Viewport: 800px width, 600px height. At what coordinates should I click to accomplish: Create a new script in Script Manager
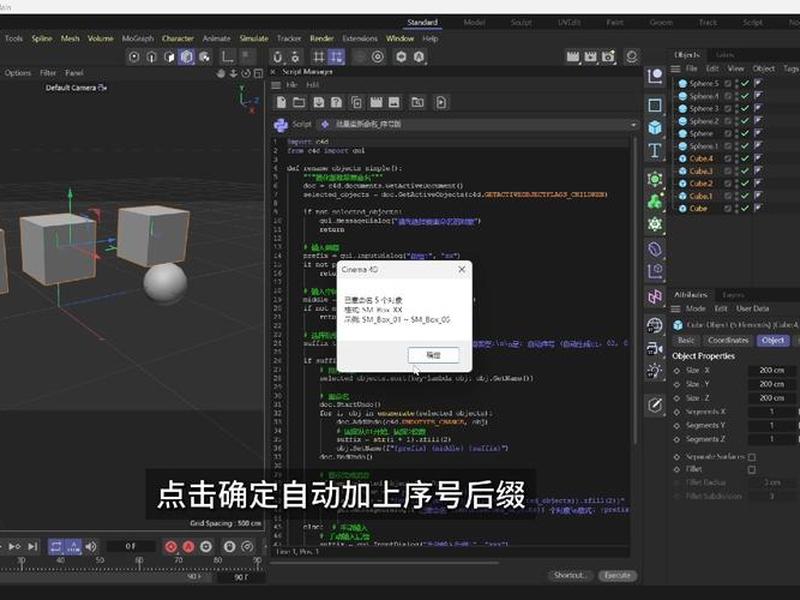click(x=281, y=103)
